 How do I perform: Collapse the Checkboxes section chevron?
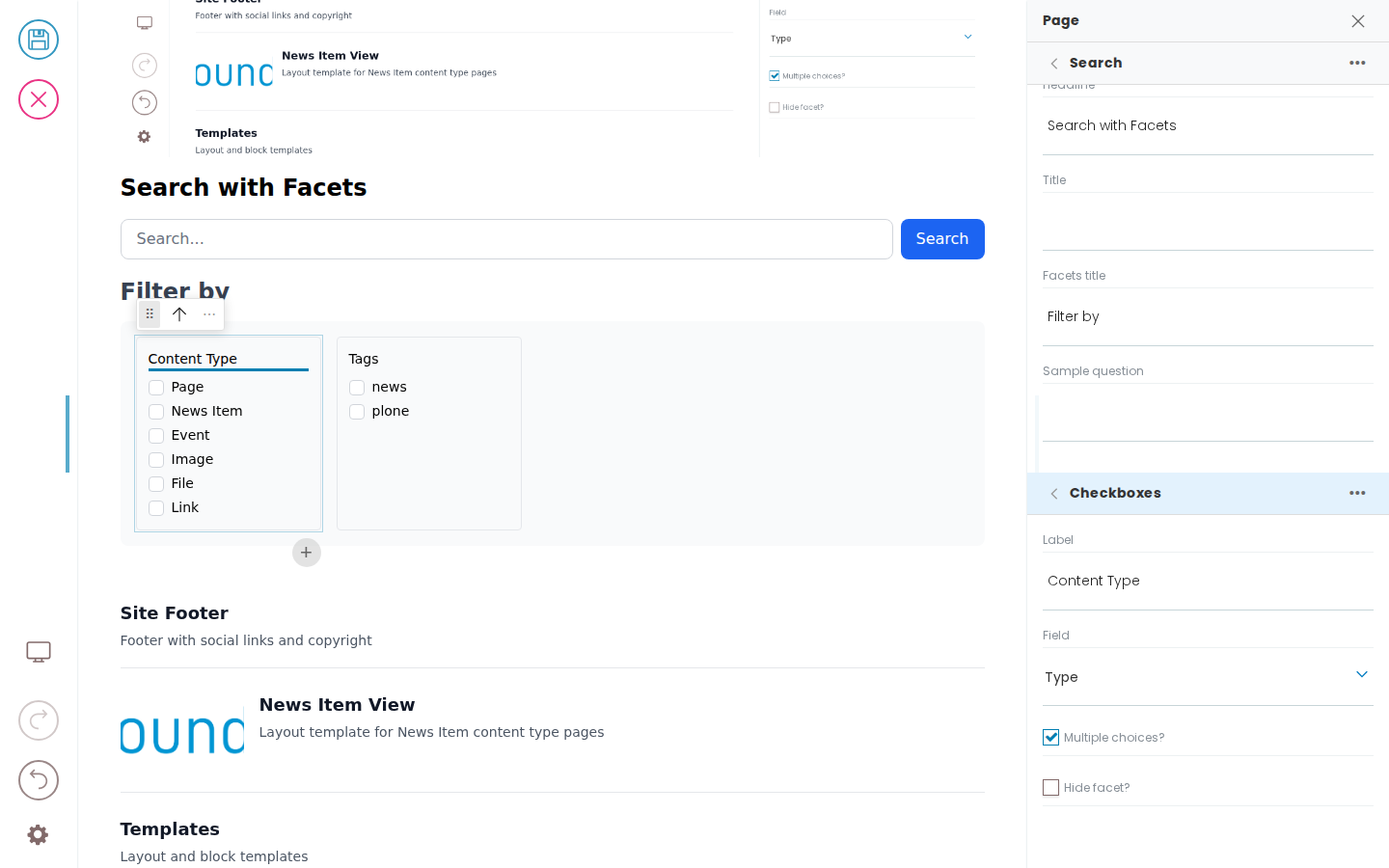[1054, 493]
